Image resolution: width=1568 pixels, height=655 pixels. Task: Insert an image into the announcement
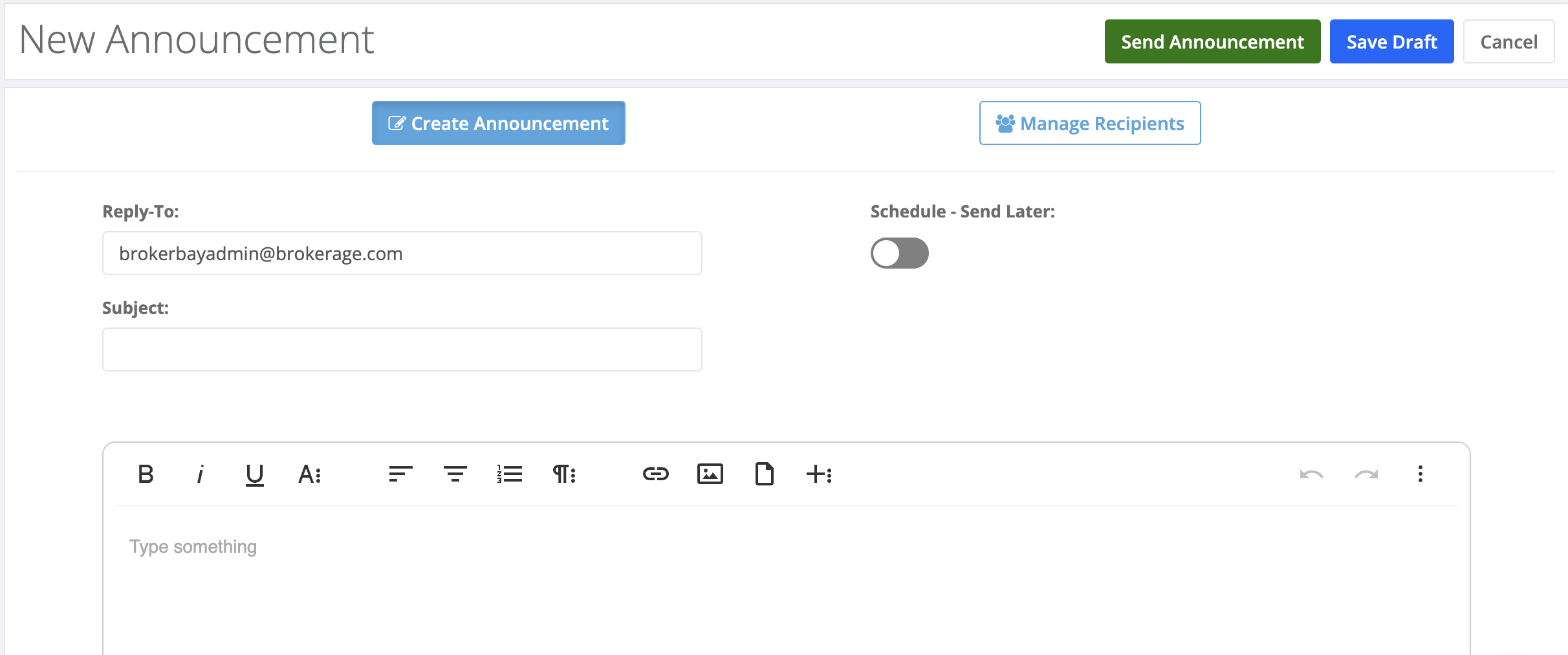click(710, 474)
